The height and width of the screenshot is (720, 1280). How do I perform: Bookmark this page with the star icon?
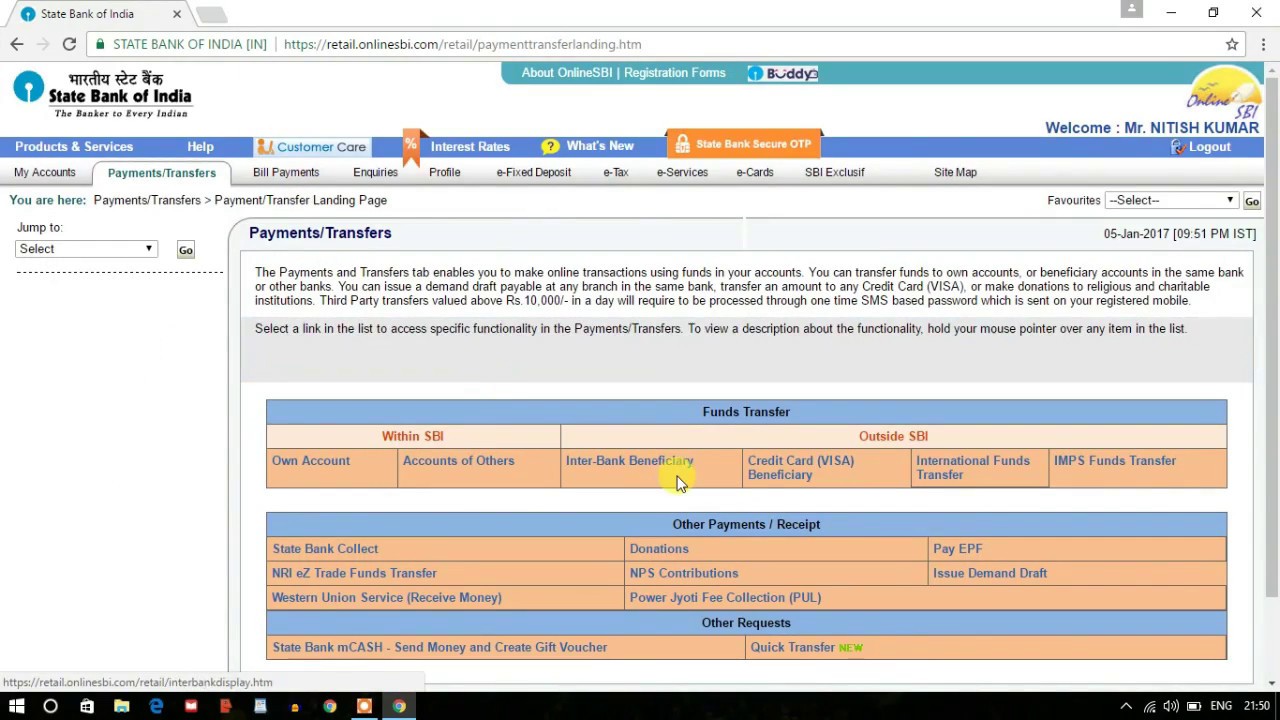coord(1232,44)
